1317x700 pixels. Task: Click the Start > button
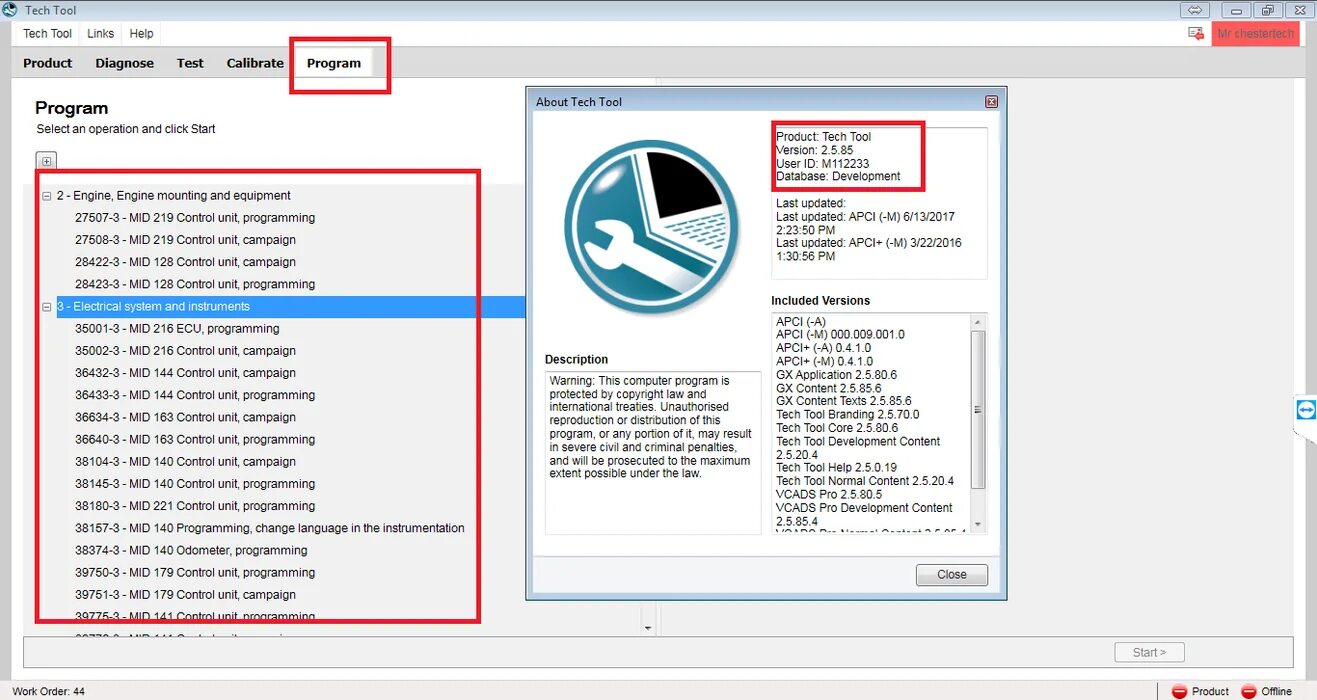click(1149, 652)
